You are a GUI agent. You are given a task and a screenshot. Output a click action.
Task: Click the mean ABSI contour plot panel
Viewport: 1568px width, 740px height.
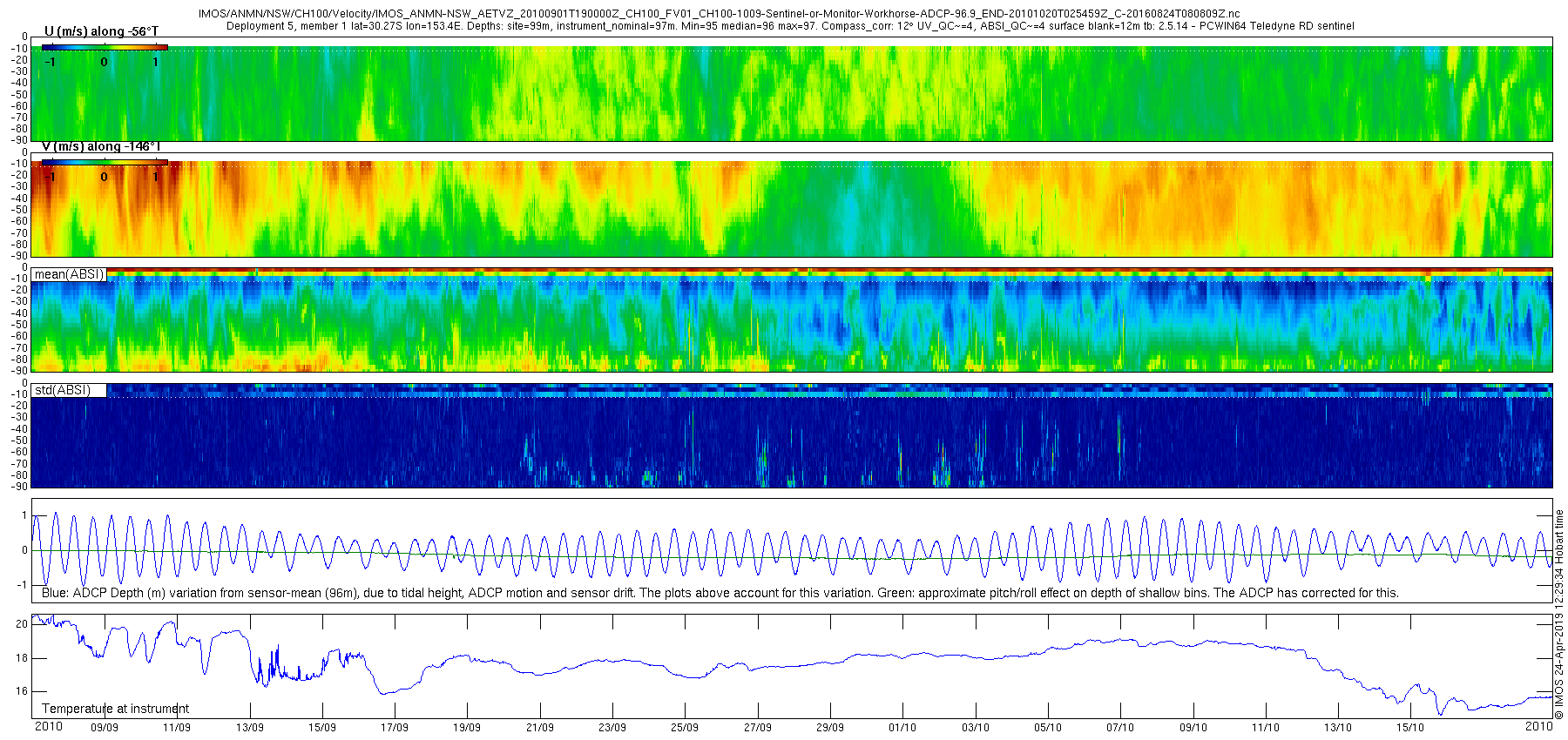click(x=792, y=320)
